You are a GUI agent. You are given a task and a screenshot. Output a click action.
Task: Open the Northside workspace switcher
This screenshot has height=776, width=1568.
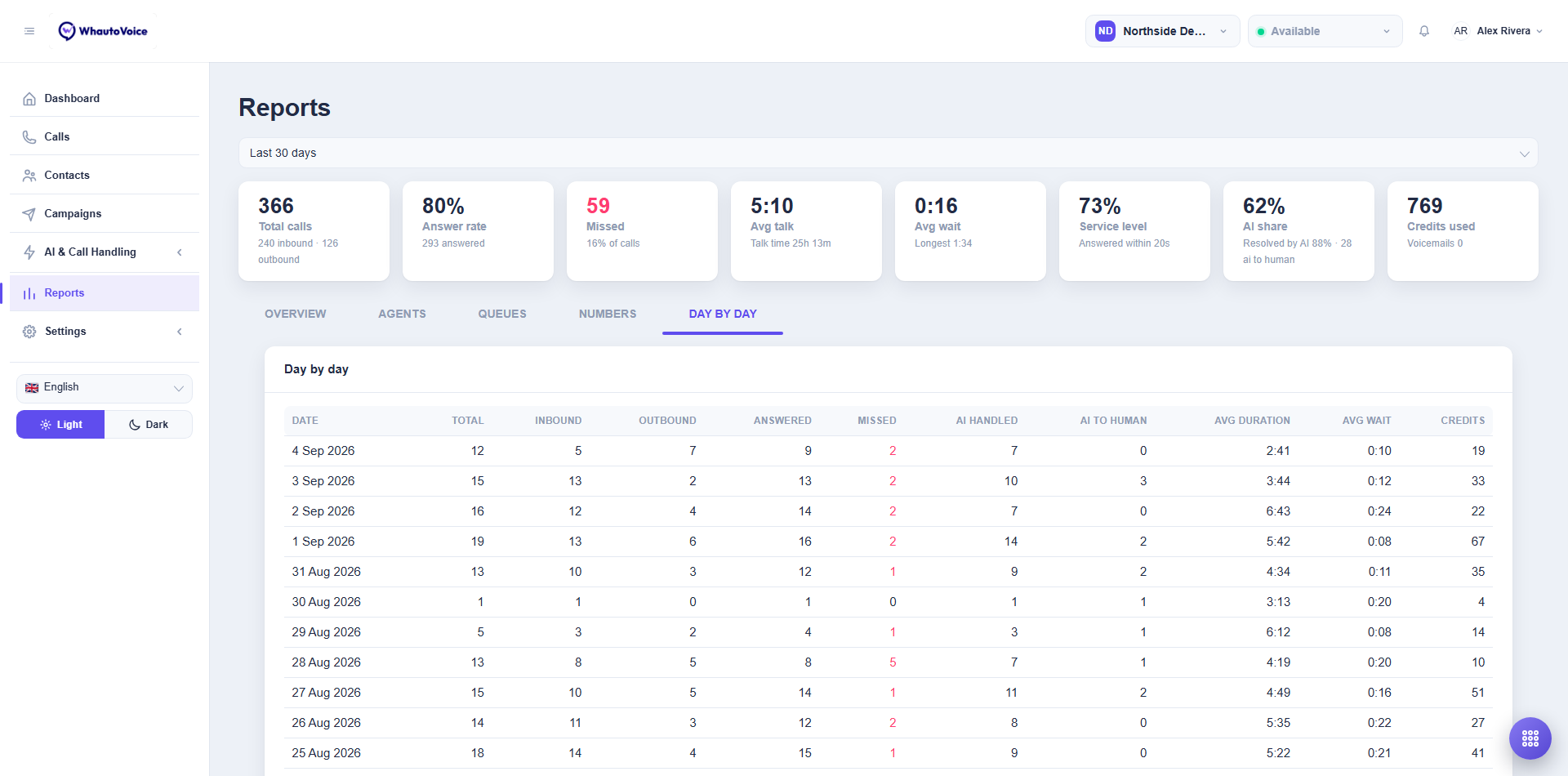tap(1162, 31)
